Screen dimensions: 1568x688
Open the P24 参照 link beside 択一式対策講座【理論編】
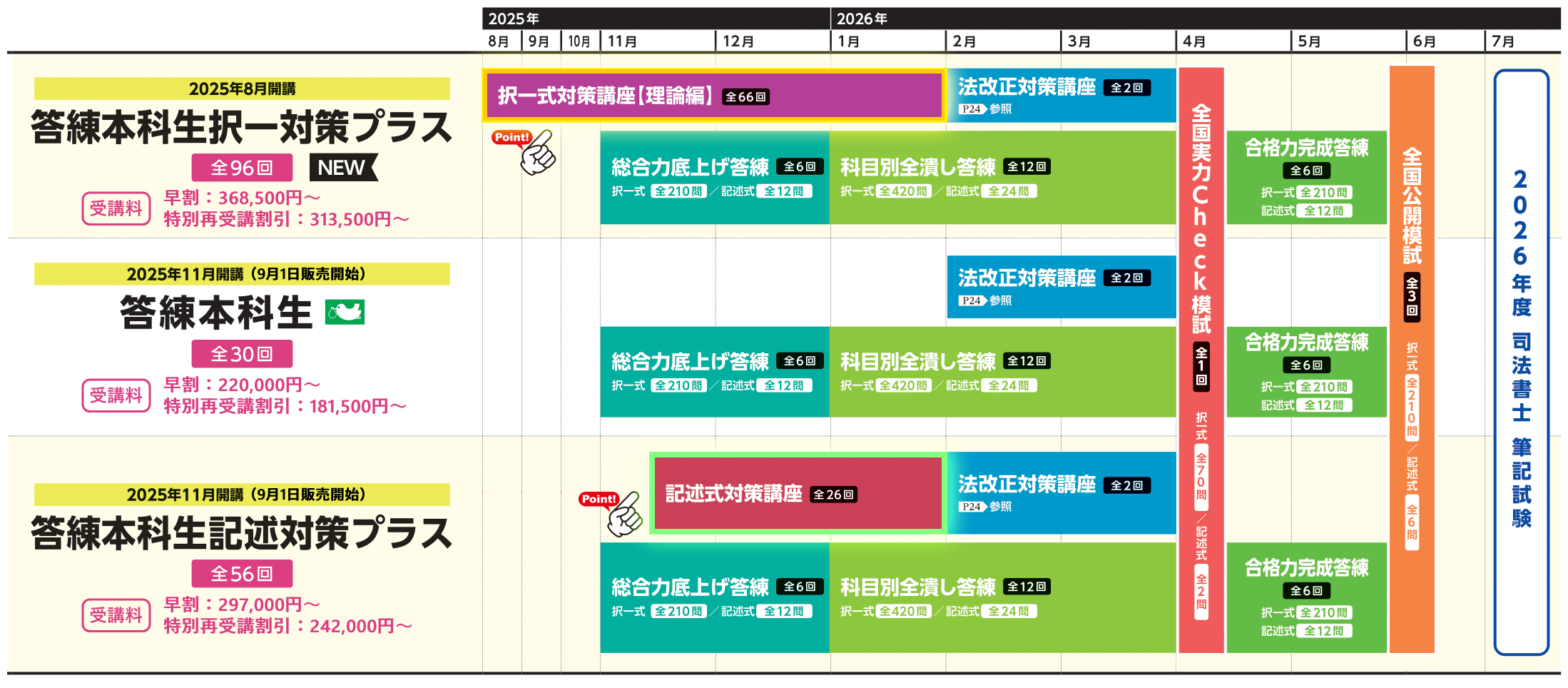tap(986, 109)
